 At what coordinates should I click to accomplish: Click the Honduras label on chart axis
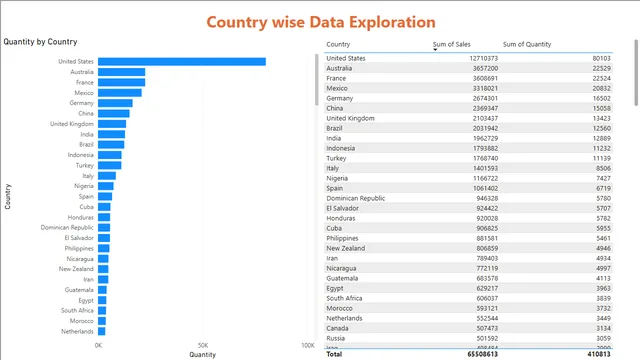point(80,217)
